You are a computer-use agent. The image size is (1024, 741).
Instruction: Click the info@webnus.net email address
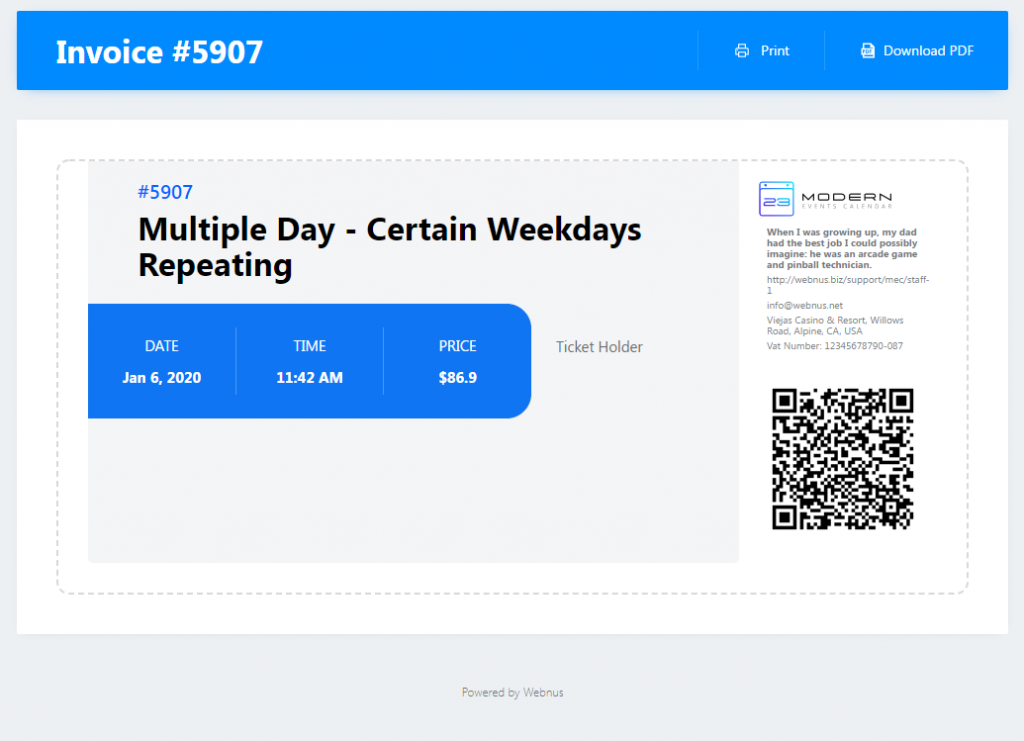click(804, 304)
